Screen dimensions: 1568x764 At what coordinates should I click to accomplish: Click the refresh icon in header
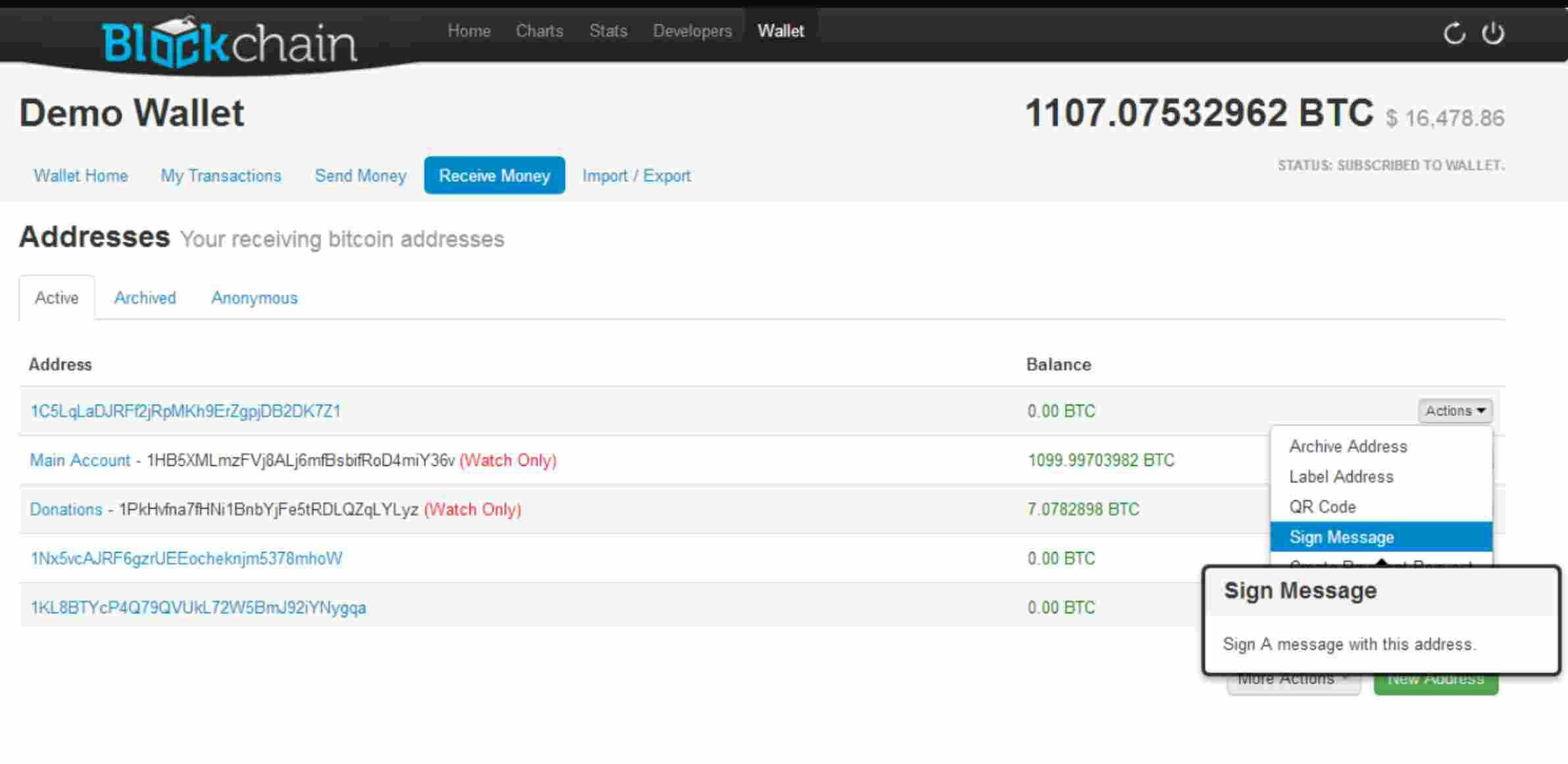point(1454,33)
